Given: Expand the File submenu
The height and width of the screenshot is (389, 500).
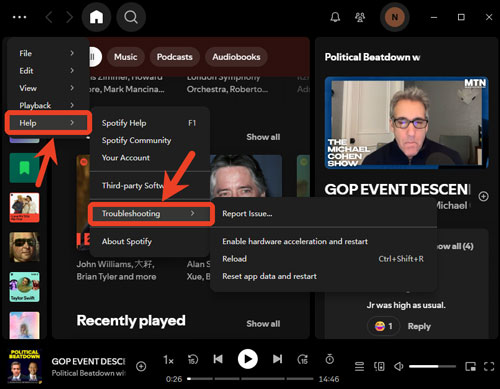Looking at the screenshot, I should click(47, 53).
